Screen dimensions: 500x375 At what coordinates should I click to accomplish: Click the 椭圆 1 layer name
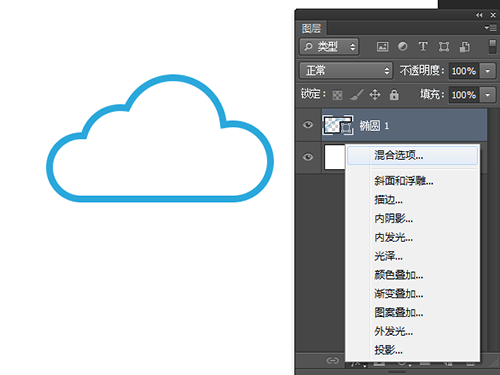point(374,126)
